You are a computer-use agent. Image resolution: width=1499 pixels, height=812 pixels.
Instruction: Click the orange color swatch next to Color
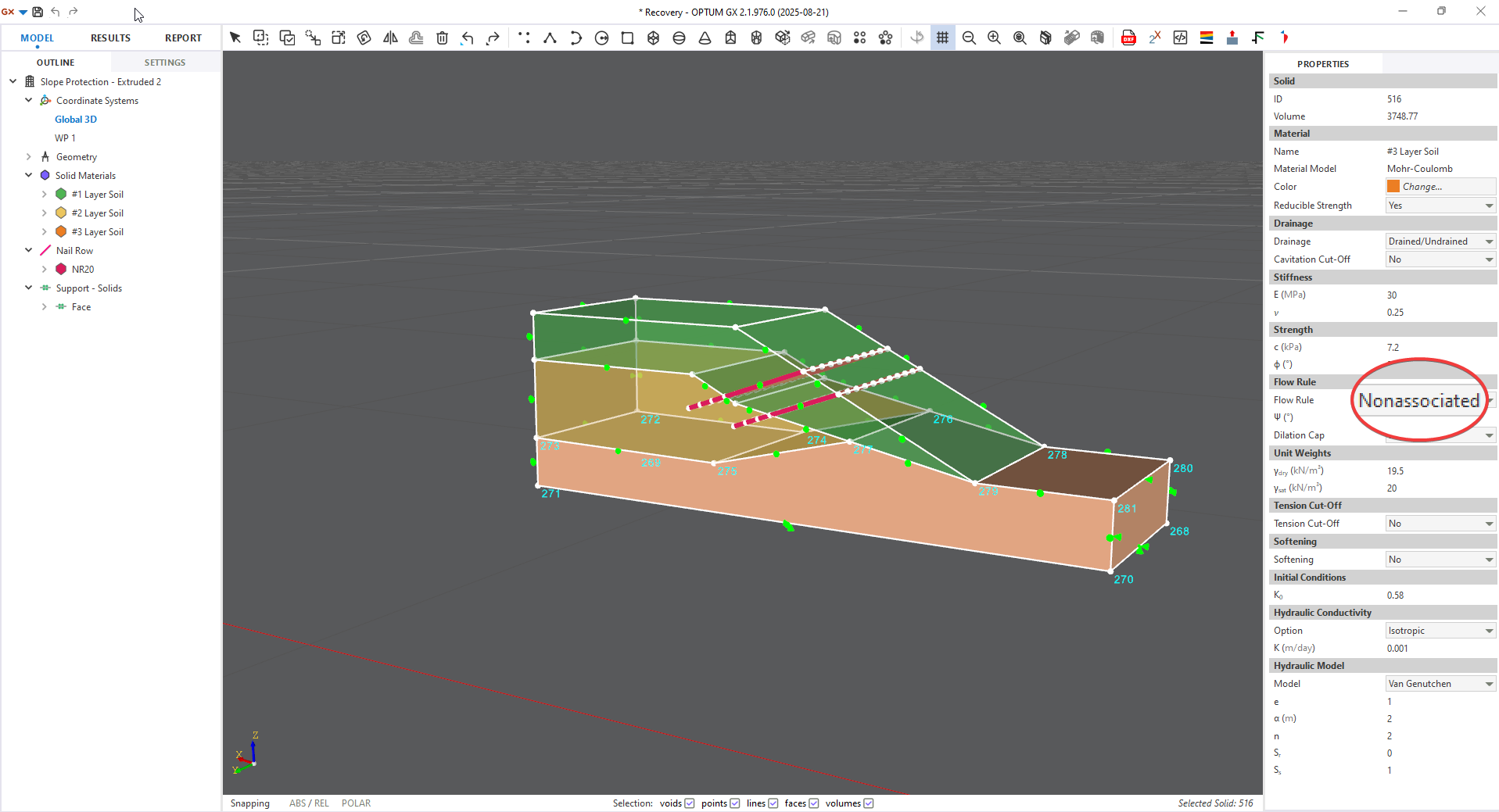[1393, 186]
